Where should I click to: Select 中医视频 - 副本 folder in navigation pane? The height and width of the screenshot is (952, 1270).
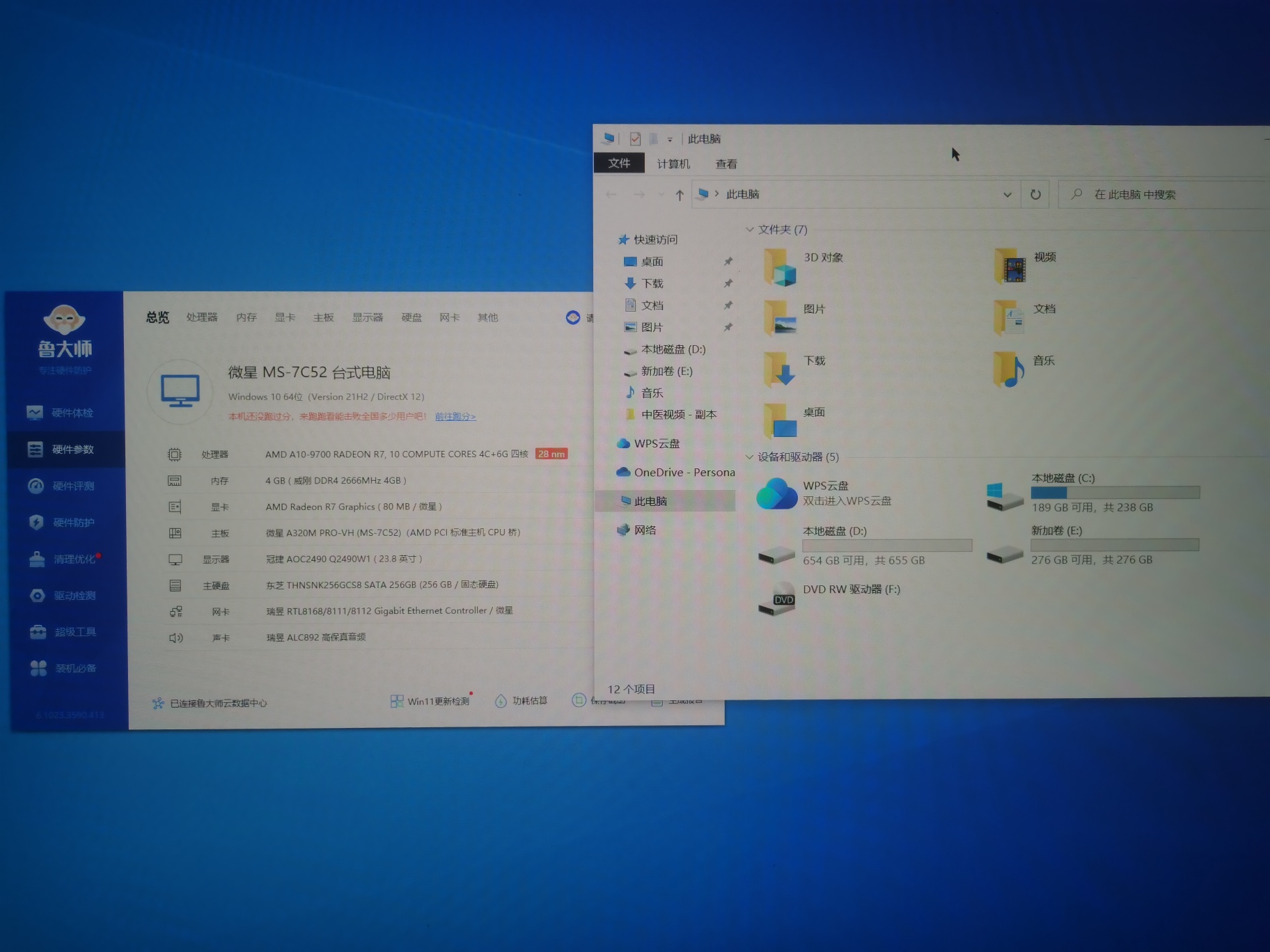tap(671, 415)
